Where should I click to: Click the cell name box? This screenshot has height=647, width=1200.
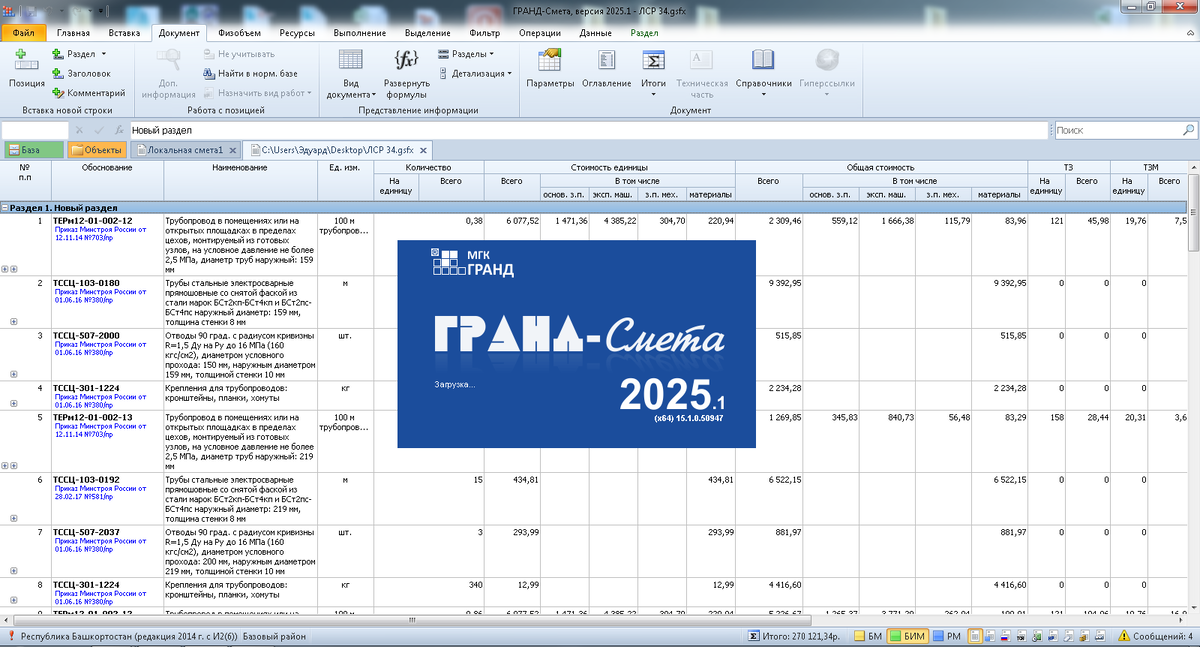click(x=34, y=130)
